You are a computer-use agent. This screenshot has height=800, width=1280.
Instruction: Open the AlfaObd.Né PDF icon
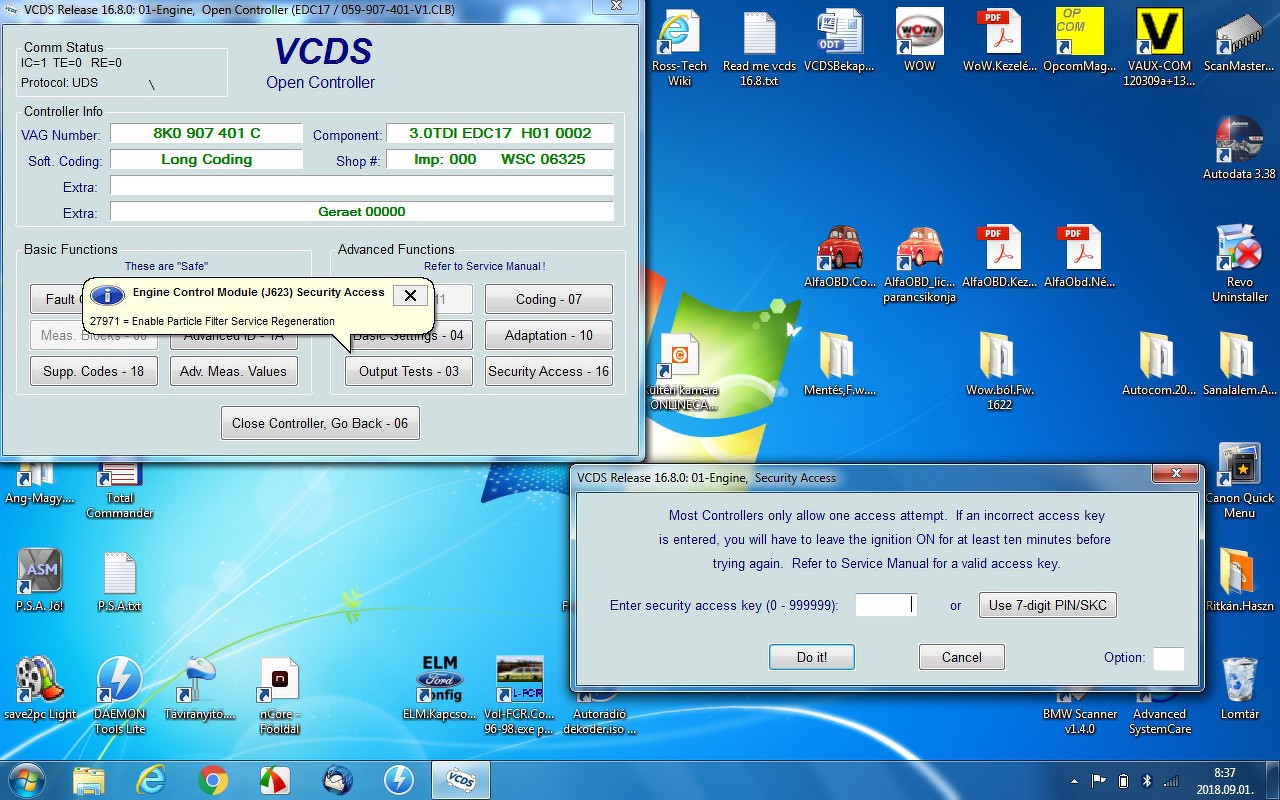[1079, 256]
